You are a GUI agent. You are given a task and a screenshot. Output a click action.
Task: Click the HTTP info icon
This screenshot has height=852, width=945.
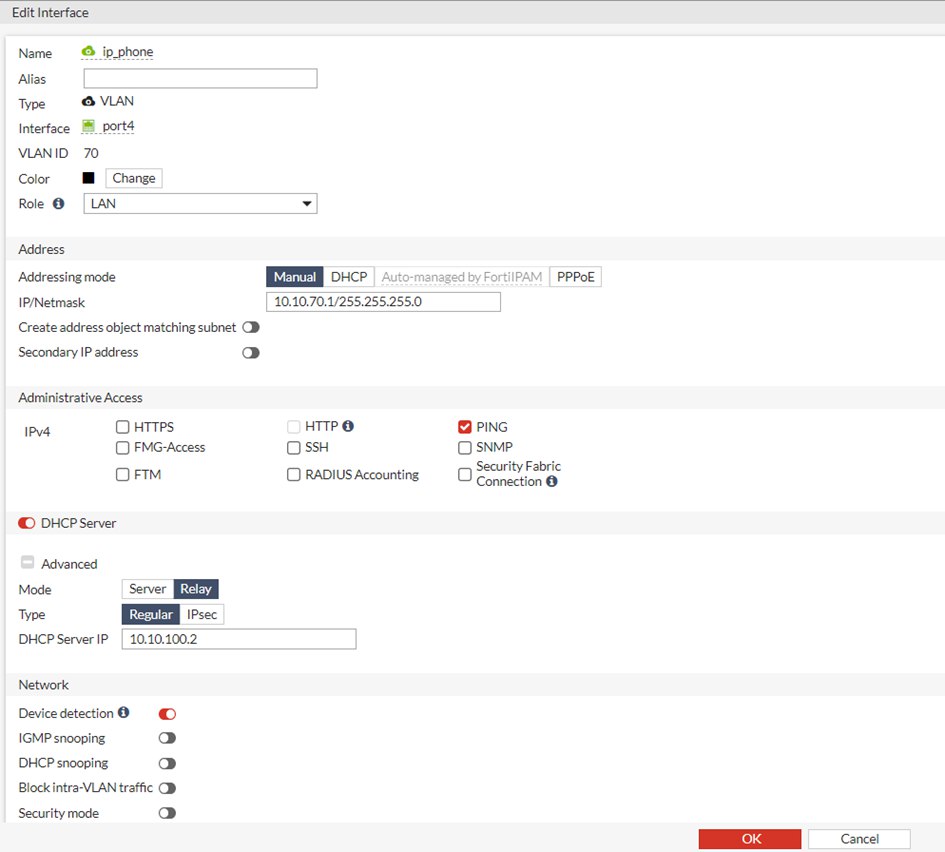(x=348, y=426)
